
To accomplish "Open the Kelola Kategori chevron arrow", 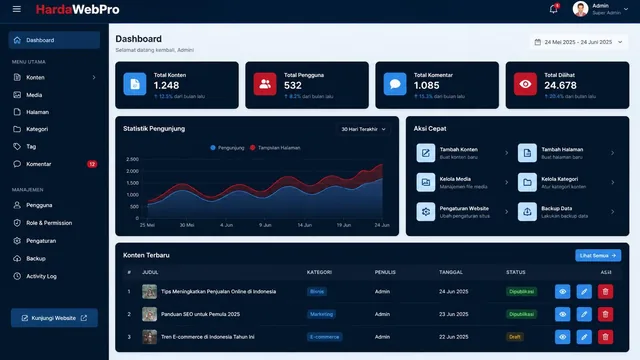I will point(613,182).
